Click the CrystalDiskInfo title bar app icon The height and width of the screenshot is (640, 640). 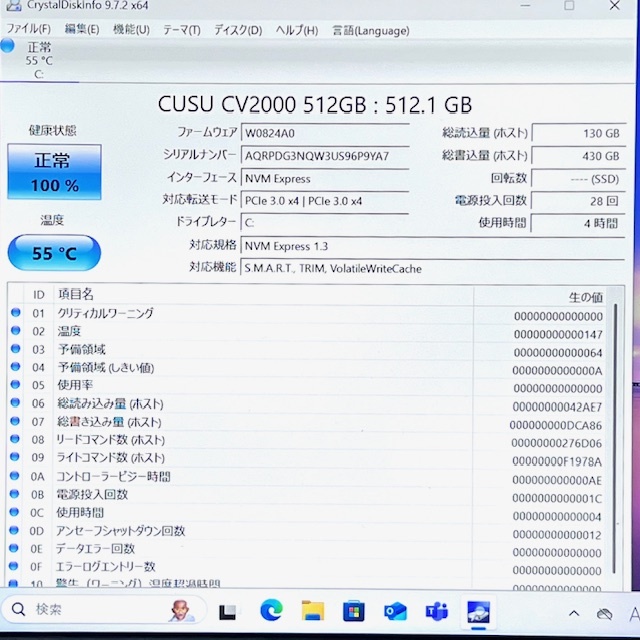coord(13,5)
